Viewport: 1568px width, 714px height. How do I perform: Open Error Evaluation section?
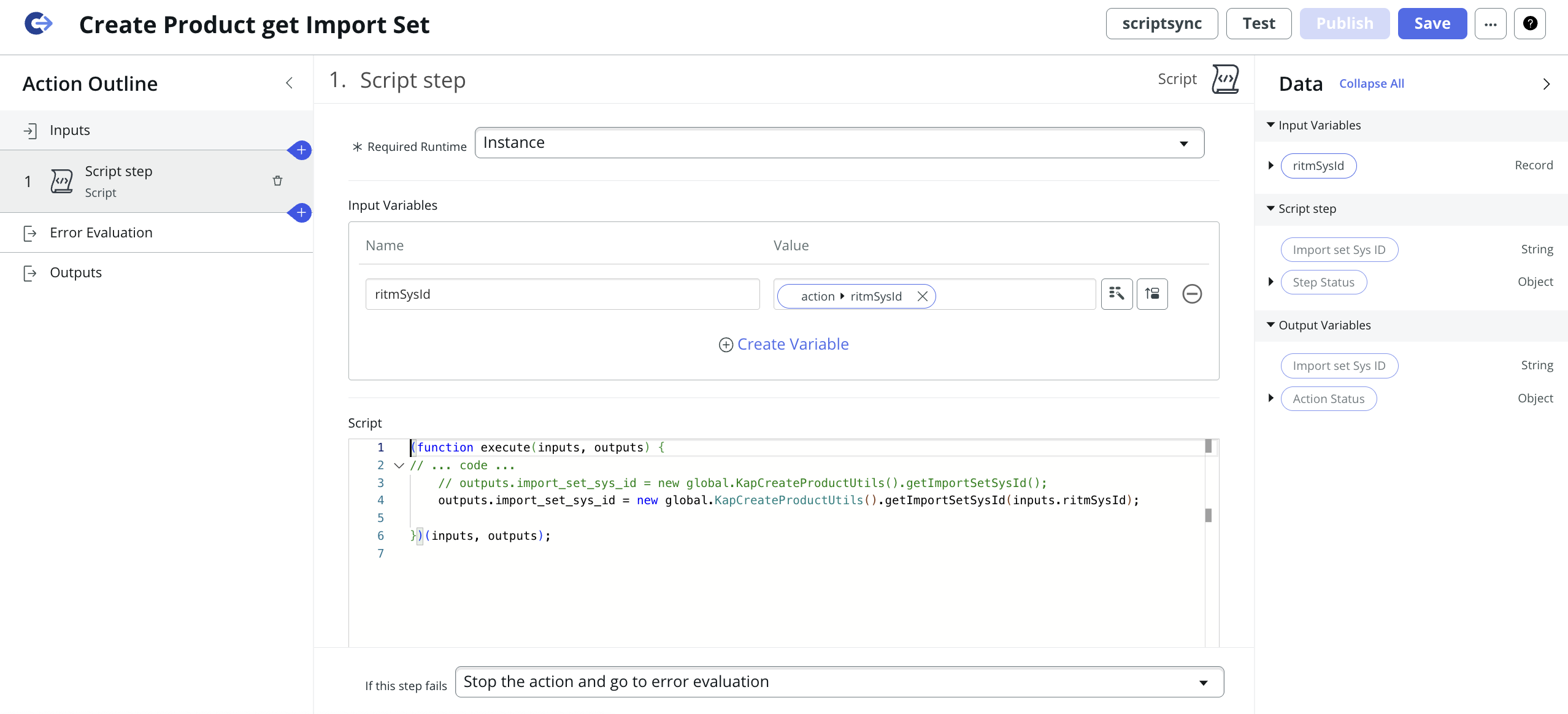[156, 232]
